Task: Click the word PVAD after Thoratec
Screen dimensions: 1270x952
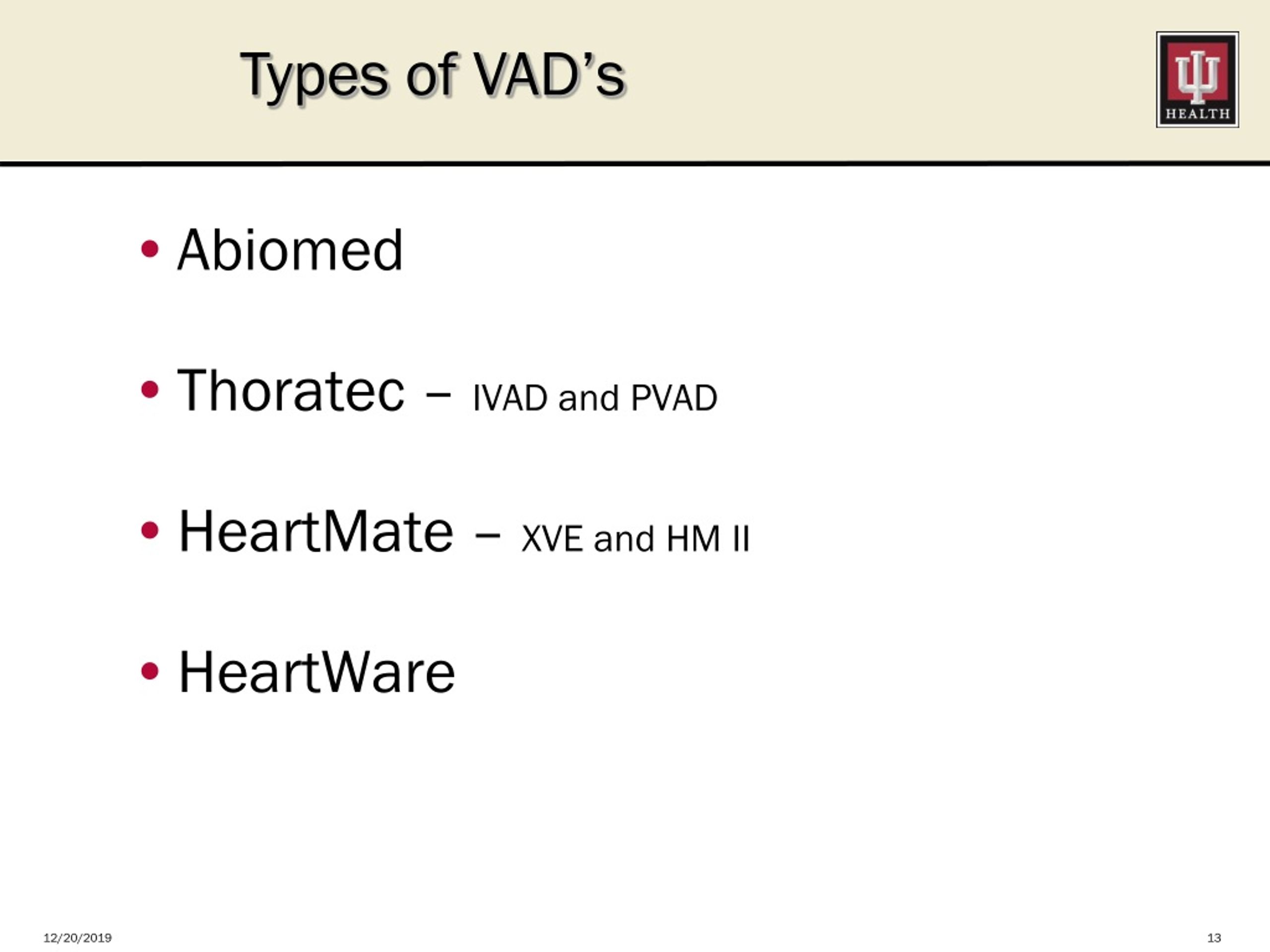Action: coord(674,398)
